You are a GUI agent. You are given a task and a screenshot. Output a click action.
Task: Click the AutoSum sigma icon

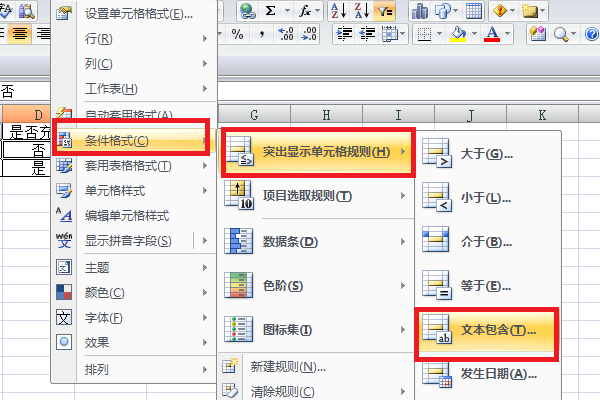coord(271,11)
